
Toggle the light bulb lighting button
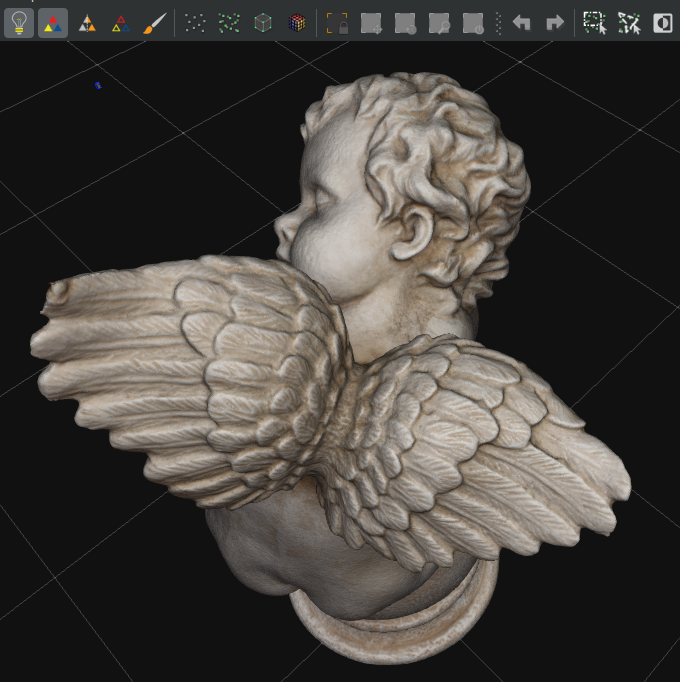[19, 23]
